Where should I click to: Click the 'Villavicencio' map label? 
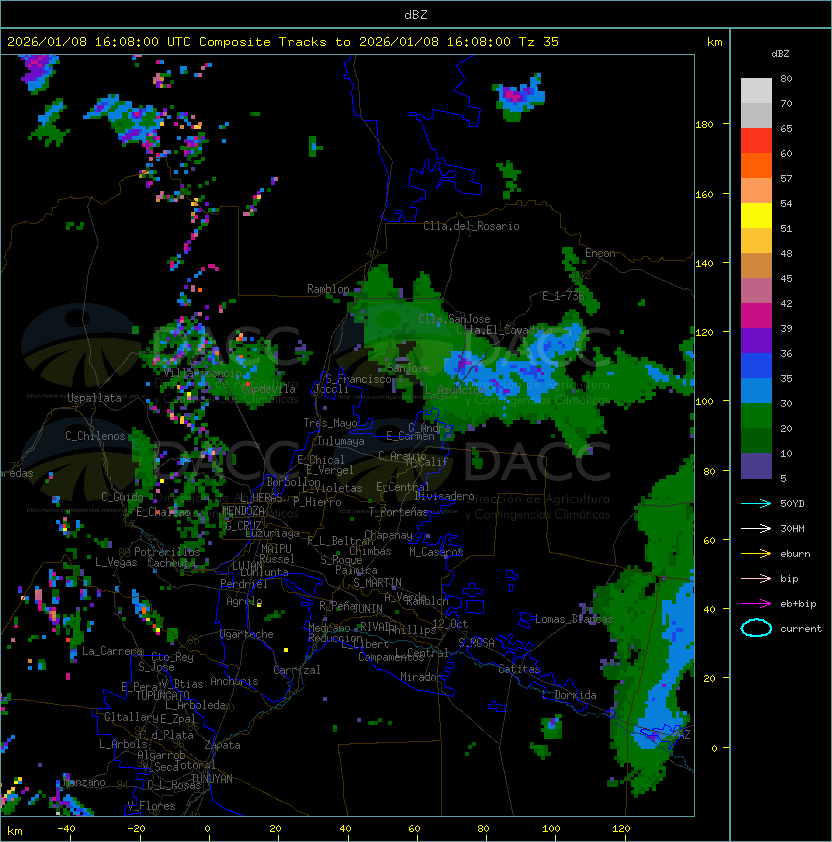[202, 373]
